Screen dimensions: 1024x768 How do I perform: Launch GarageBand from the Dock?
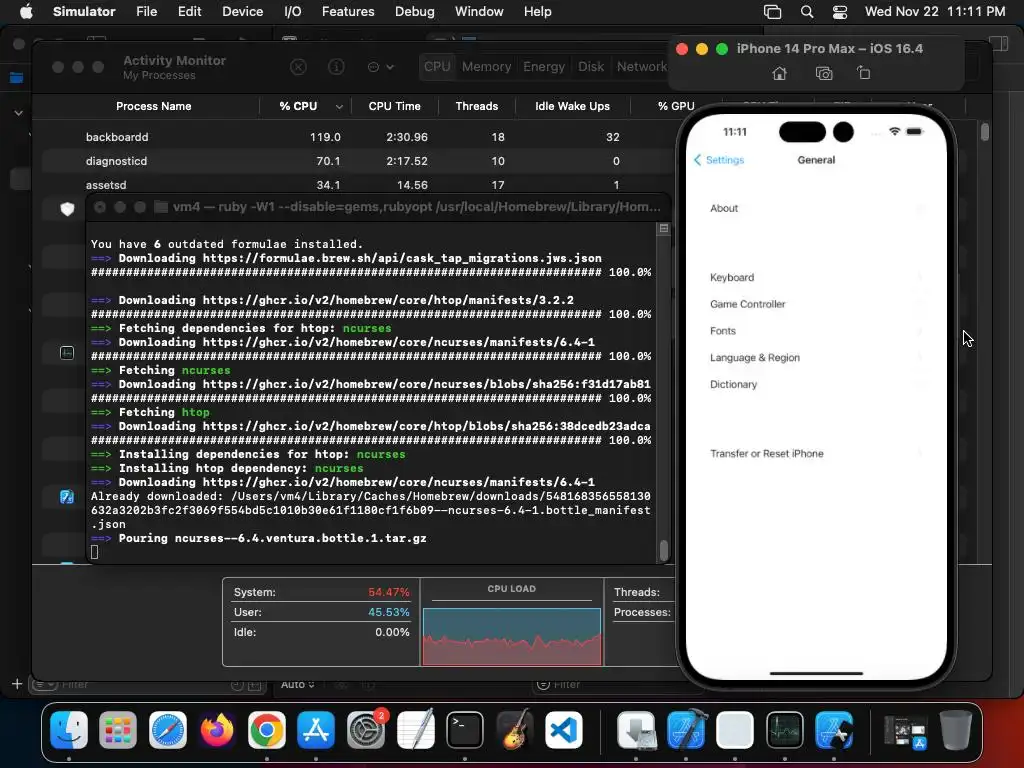click(515, 730)
